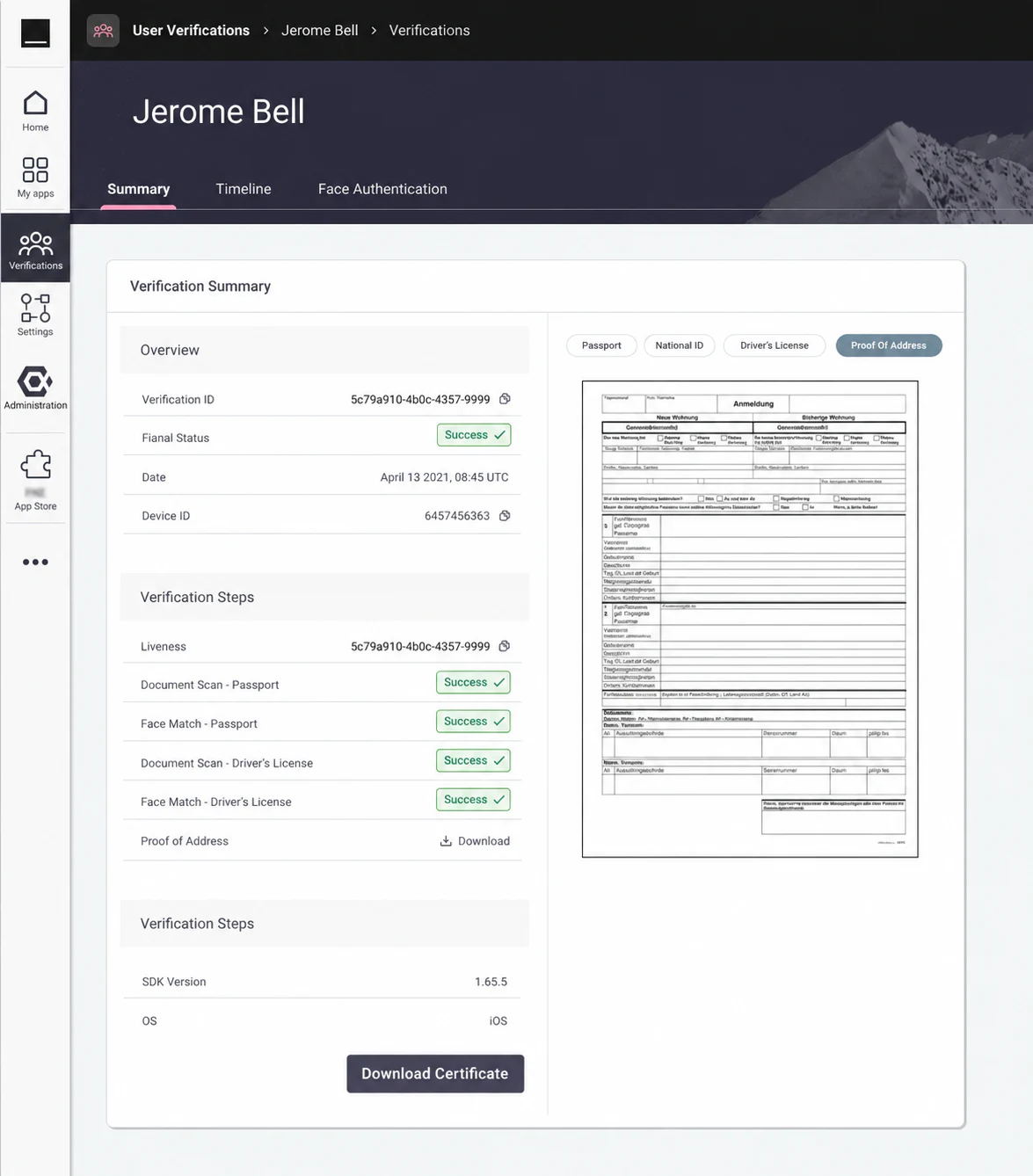
Task: Show the Driver's License document
Action: (x=775, y=345)
